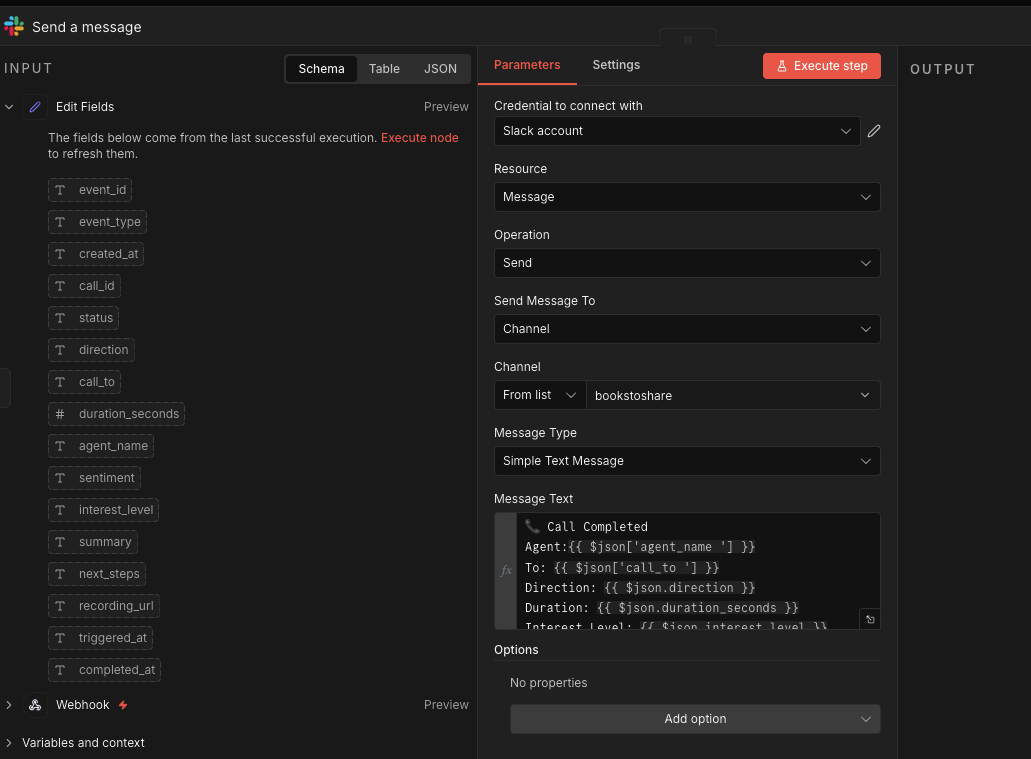The width and height of the screenshot is (1031, 759).
Task: Click the Webhook node icon
Action: tap(35, 705)
